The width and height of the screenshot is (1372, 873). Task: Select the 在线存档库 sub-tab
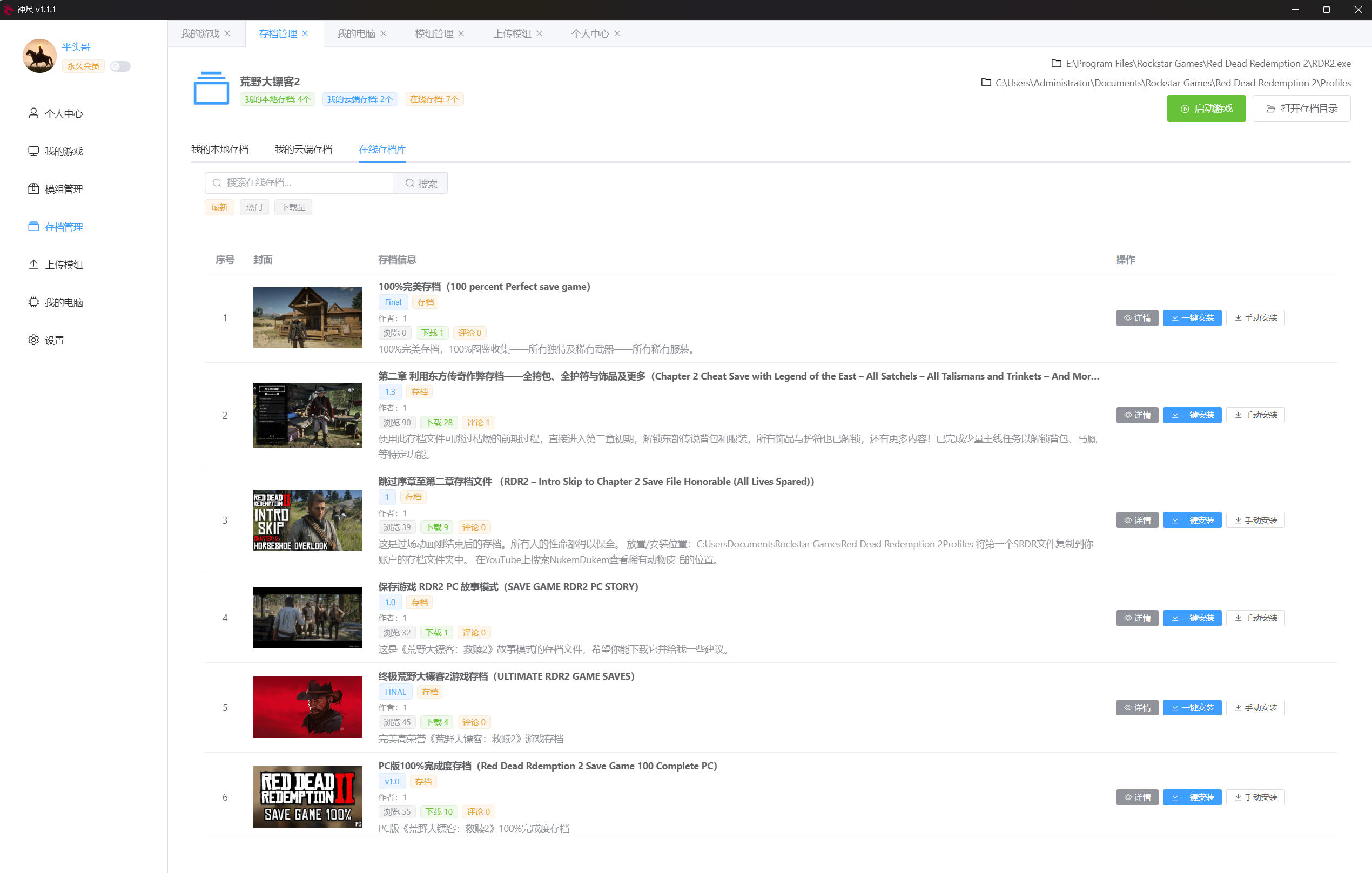(382, 149)
